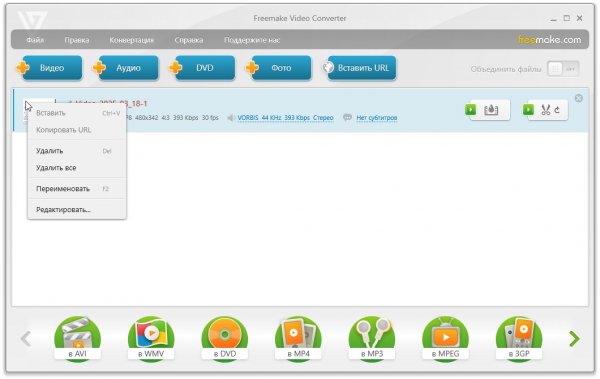Viewport: 600px width, 379px height.
Task: Add photos with the Фото button
Action: [281, 68]
